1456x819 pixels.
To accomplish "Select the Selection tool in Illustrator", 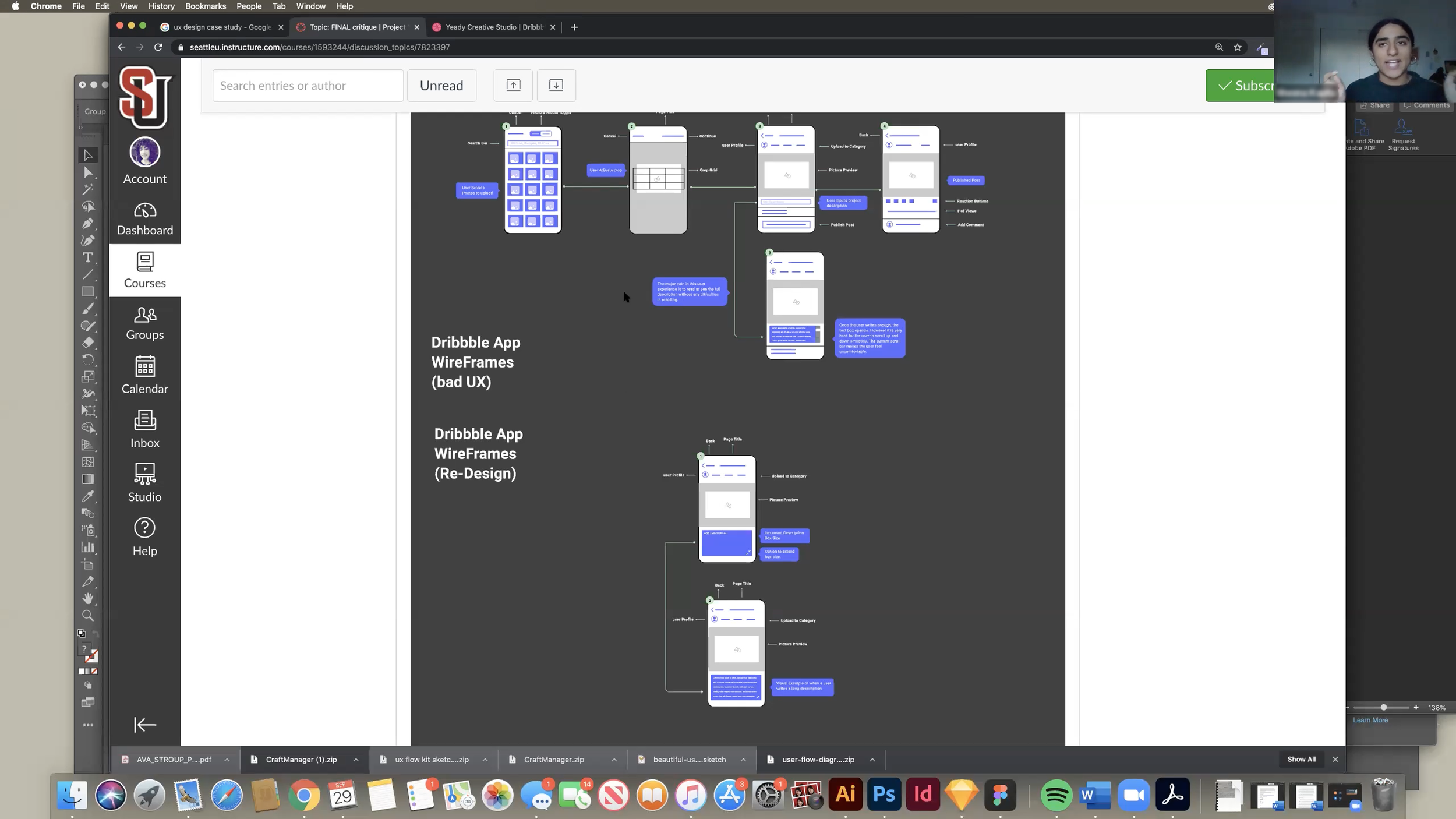I will (88, 155).
